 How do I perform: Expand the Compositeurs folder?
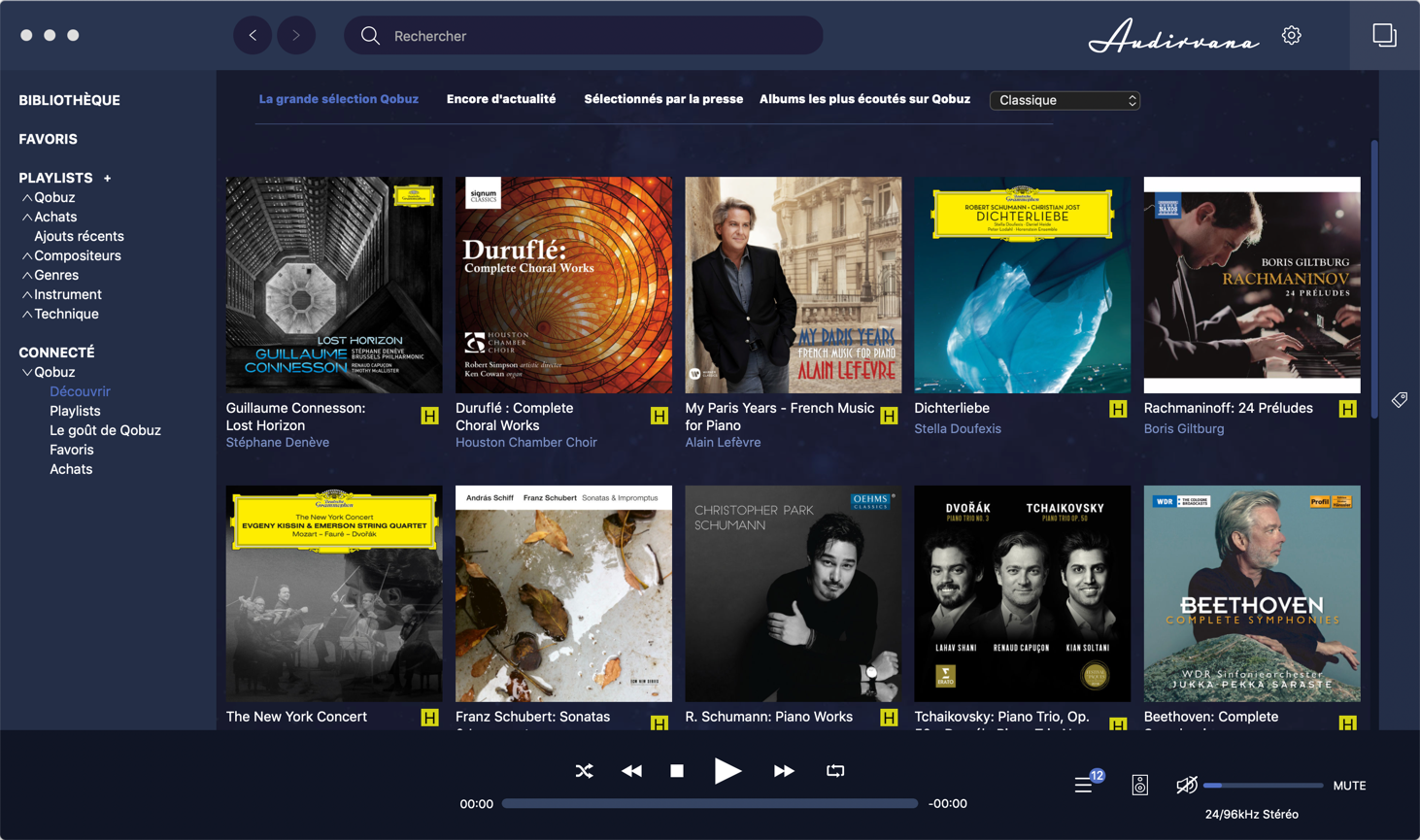pyautogui.click(x=27, y=255)
